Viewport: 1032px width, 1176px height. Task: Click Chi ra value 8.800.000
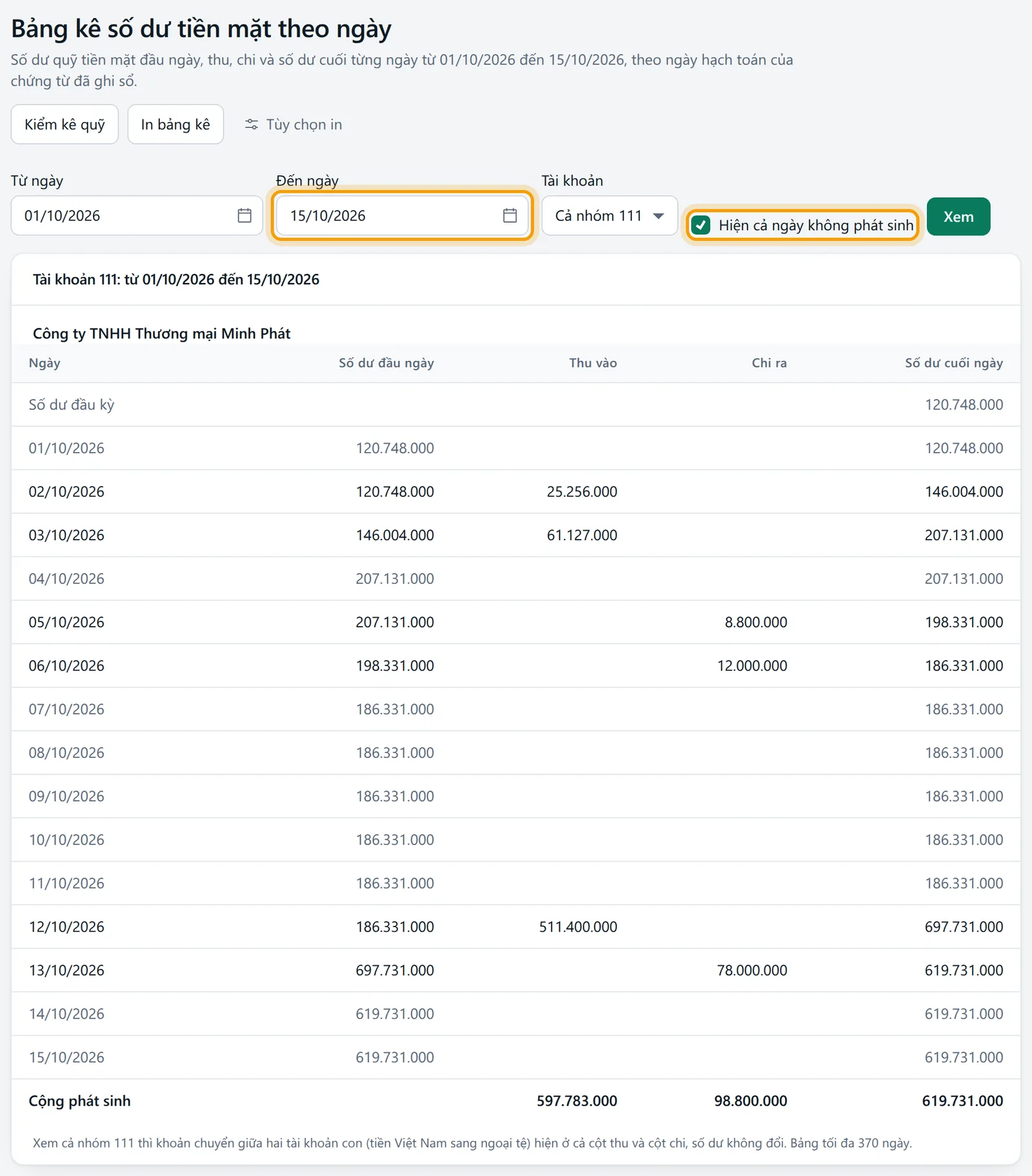click(x=756, y=622)
